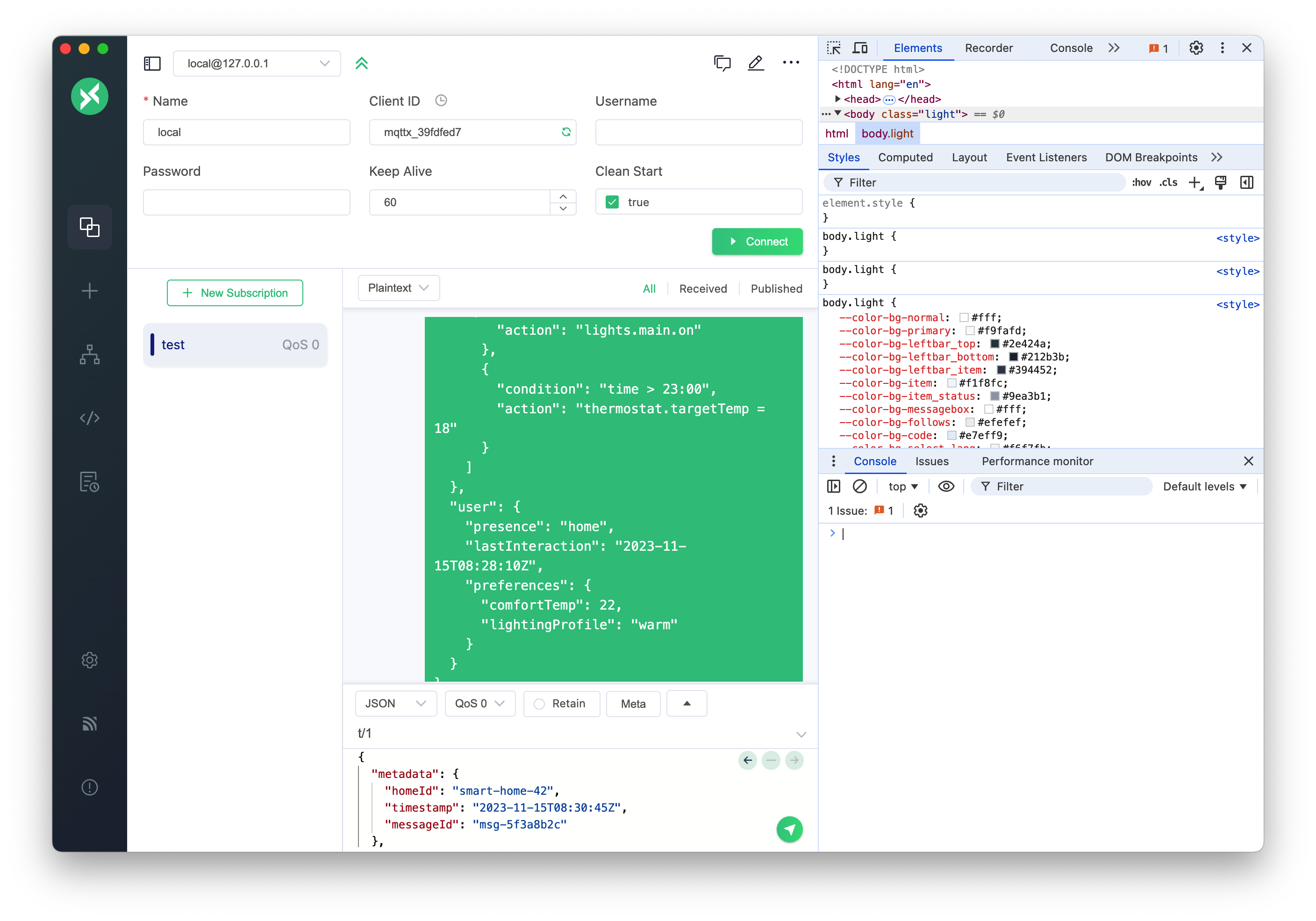Click the #2e424a leftbar_top color swatch
The height and width of the screenshot is (921, 1316).
(x=995, y=344)
